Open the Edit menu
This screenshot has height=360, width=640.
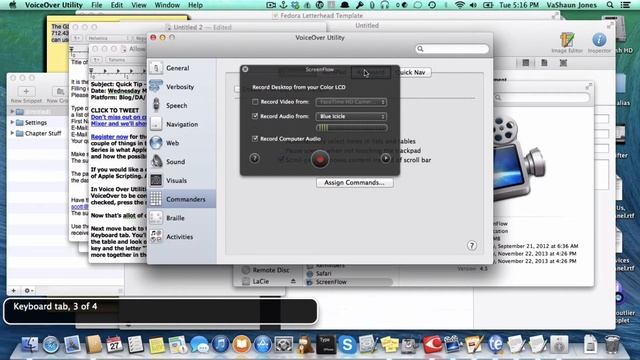(117, 5)
